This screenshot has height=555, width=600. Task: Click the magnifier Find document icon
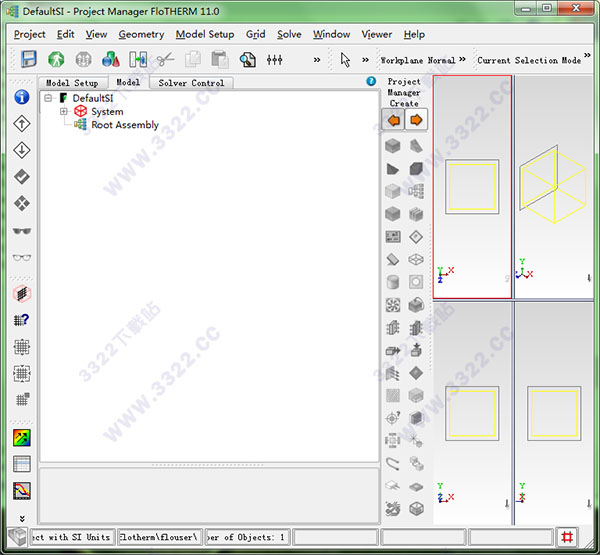[x=248, y=60]
